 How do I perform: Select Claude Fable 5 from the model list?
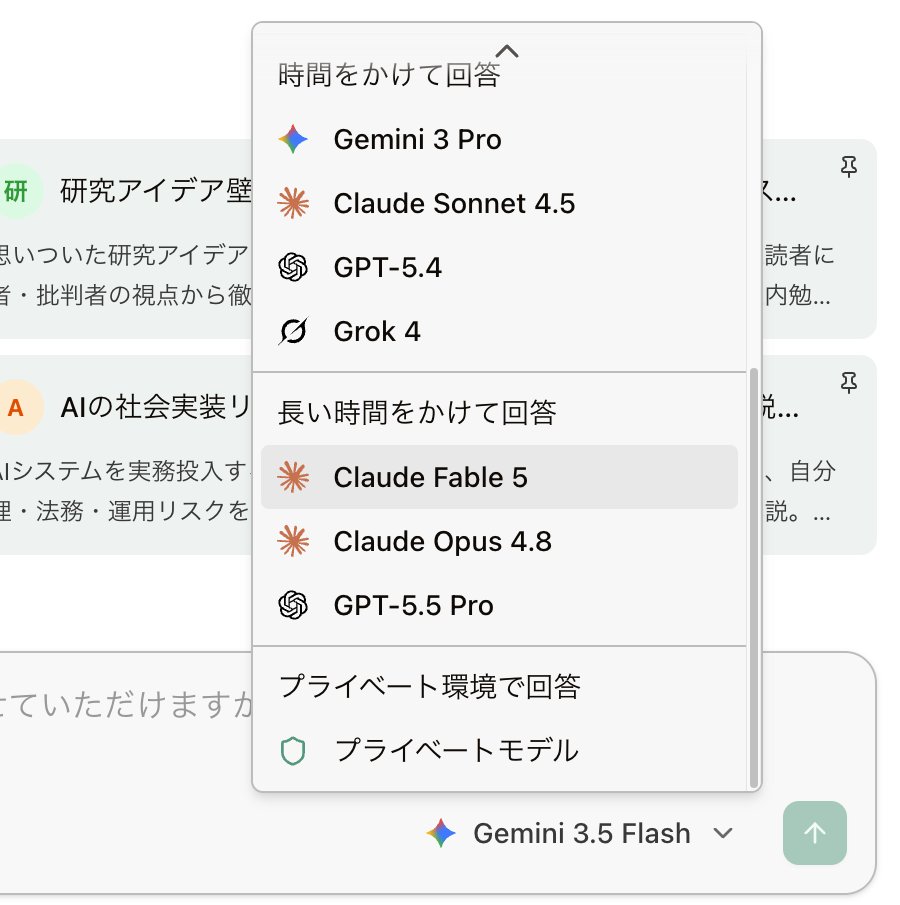[x=499, y=477]
